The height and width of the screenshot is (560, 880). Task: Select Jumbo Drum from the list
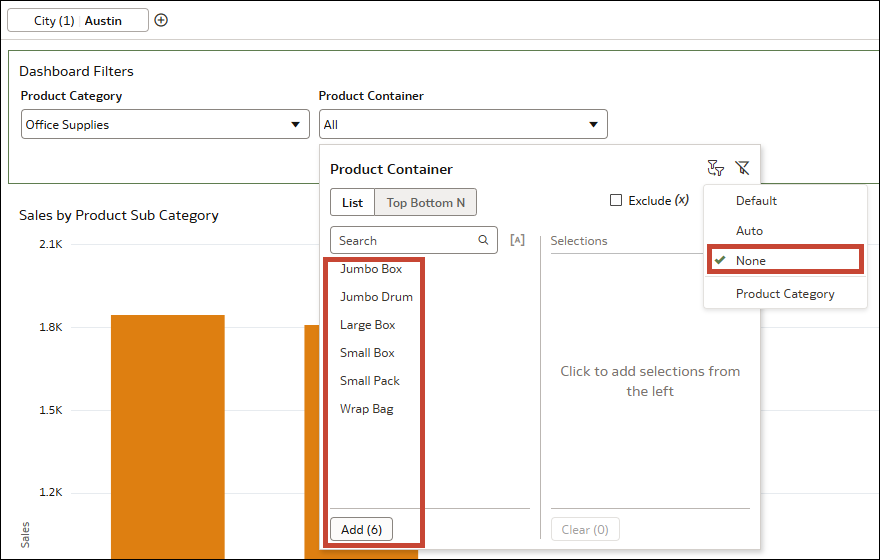pos(376,297)
